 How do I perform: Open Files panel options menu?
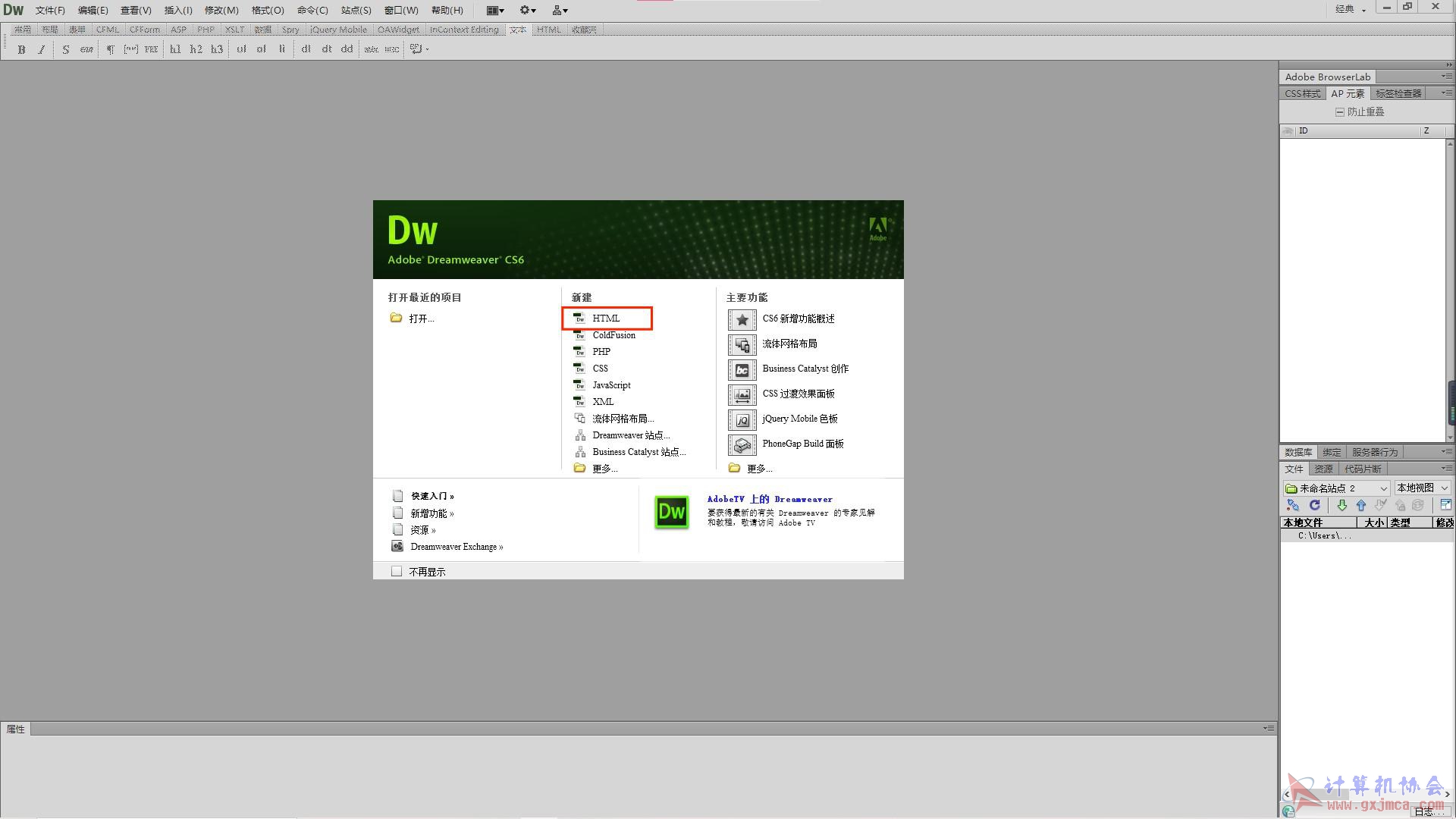1447,469
